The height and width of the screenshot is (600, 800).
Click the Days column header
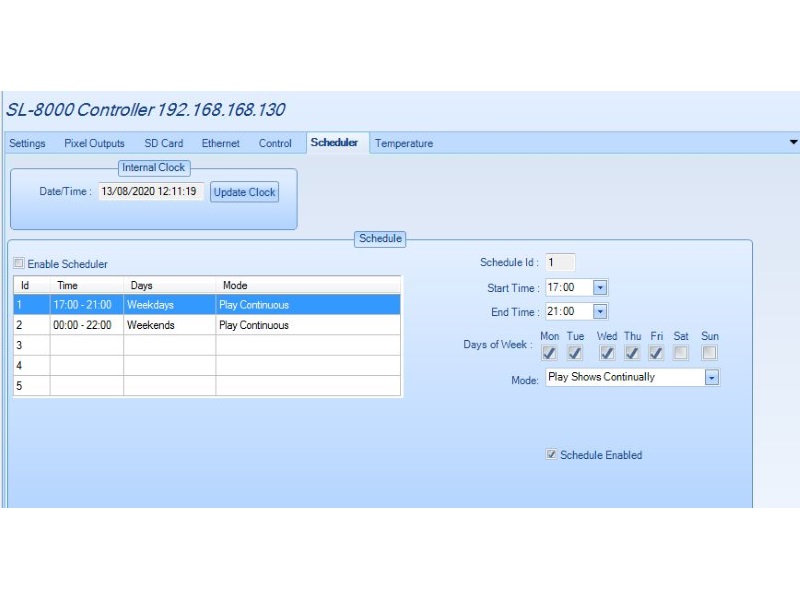[169, 285]
